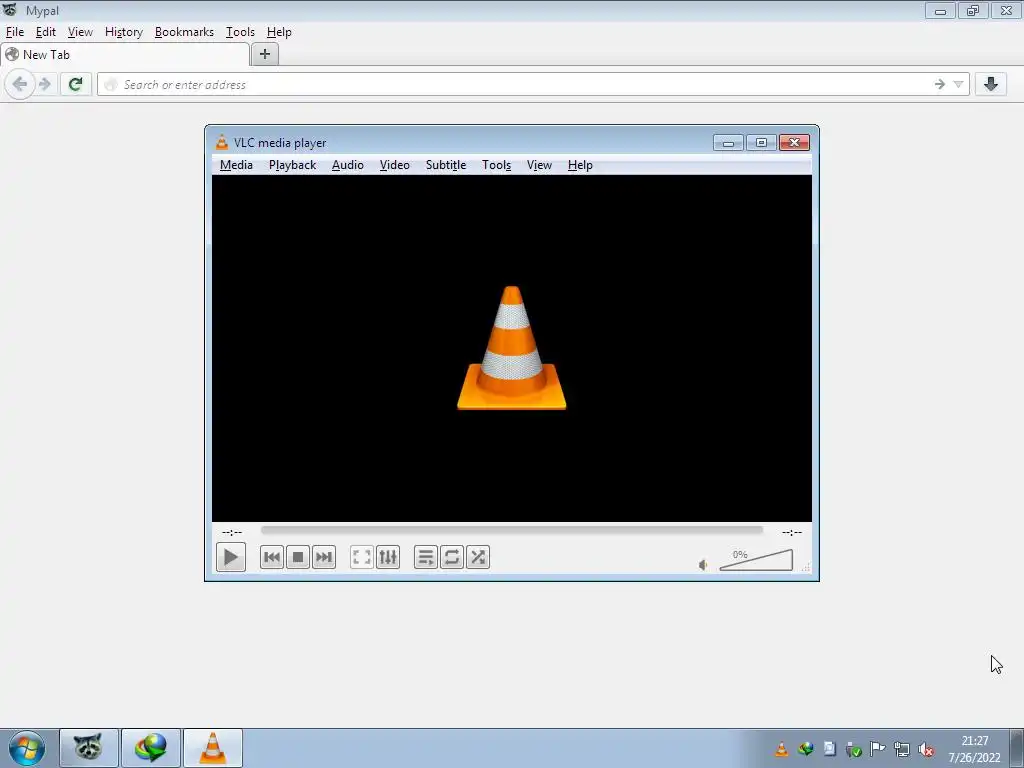Click Mypal forward arrow button

(45, 84)
